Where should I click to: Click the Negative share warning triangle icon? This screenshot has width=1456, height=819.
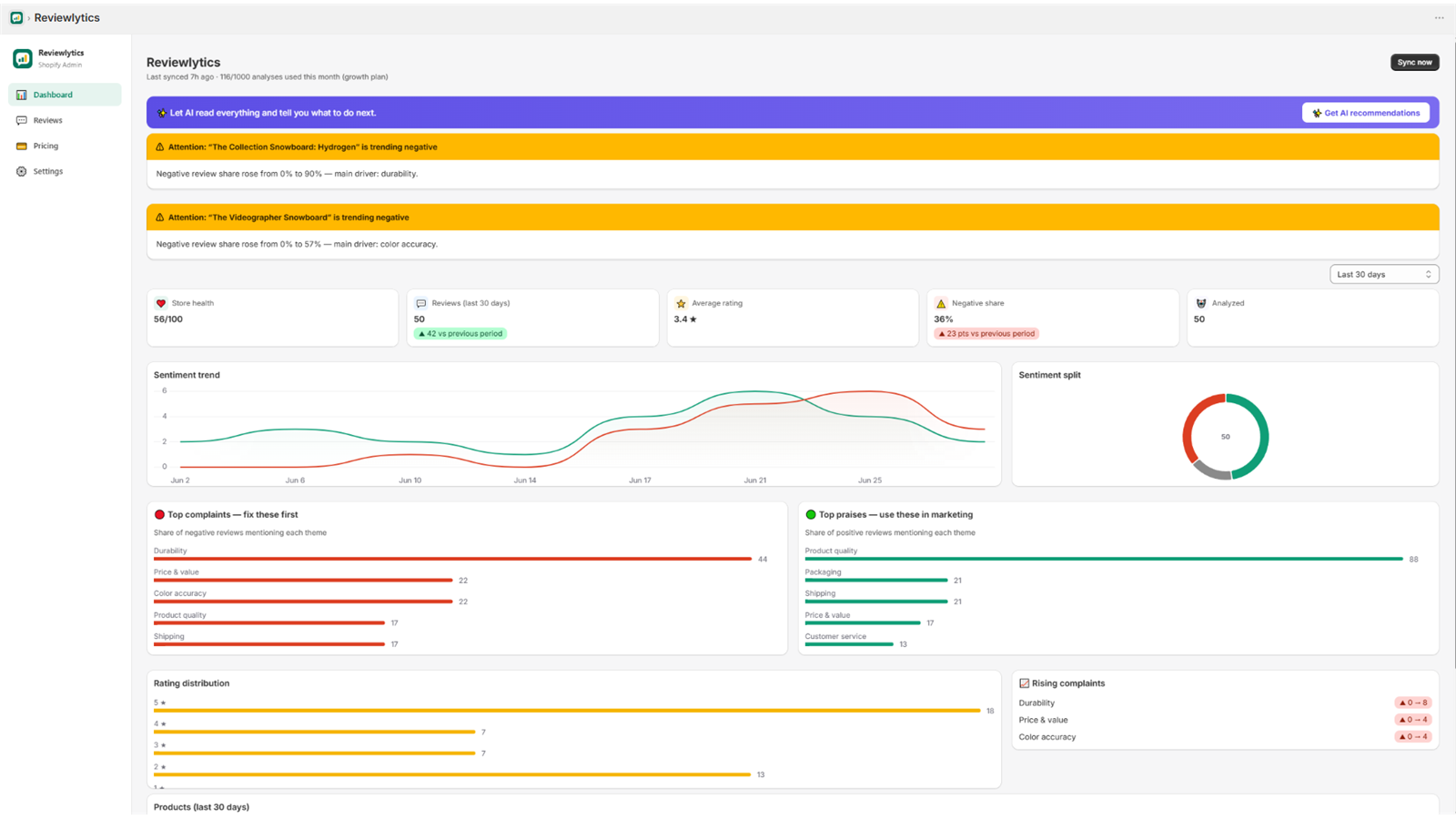click(x=941, y=303)
